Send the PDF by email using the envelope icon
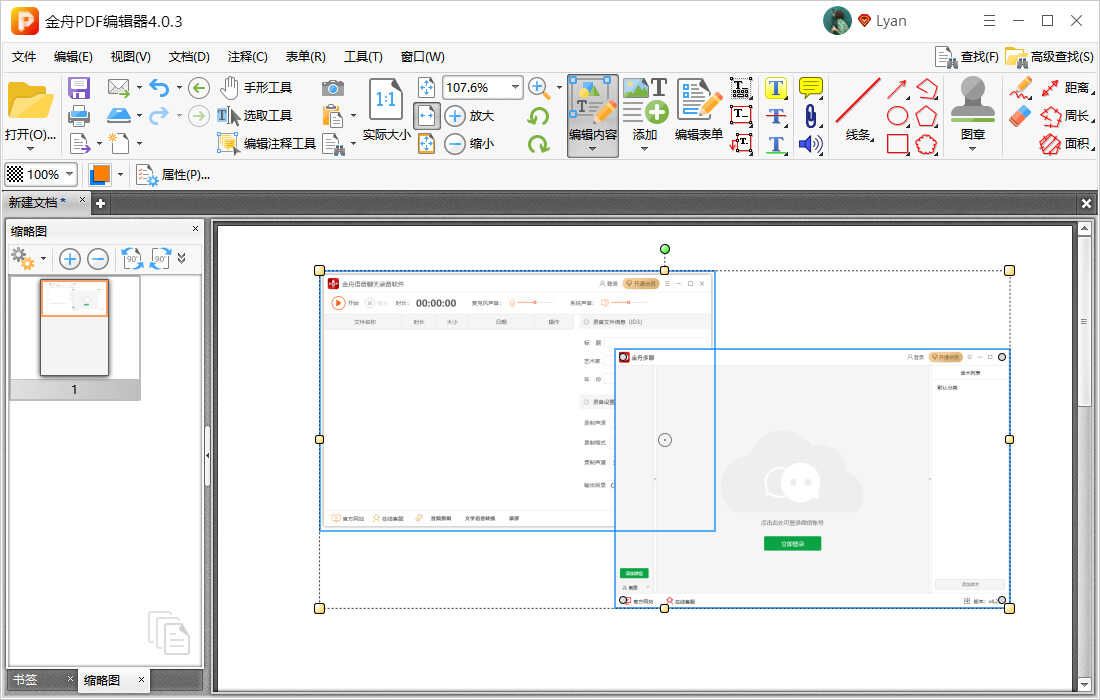This screenshot has height=700, width=1100. click(x=119, y=88)
